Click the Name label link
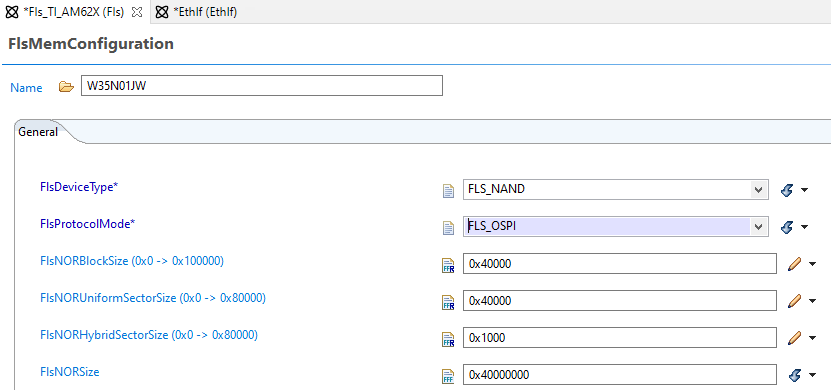Viewport: 831px width, 390px height. (x=26, y=87)
